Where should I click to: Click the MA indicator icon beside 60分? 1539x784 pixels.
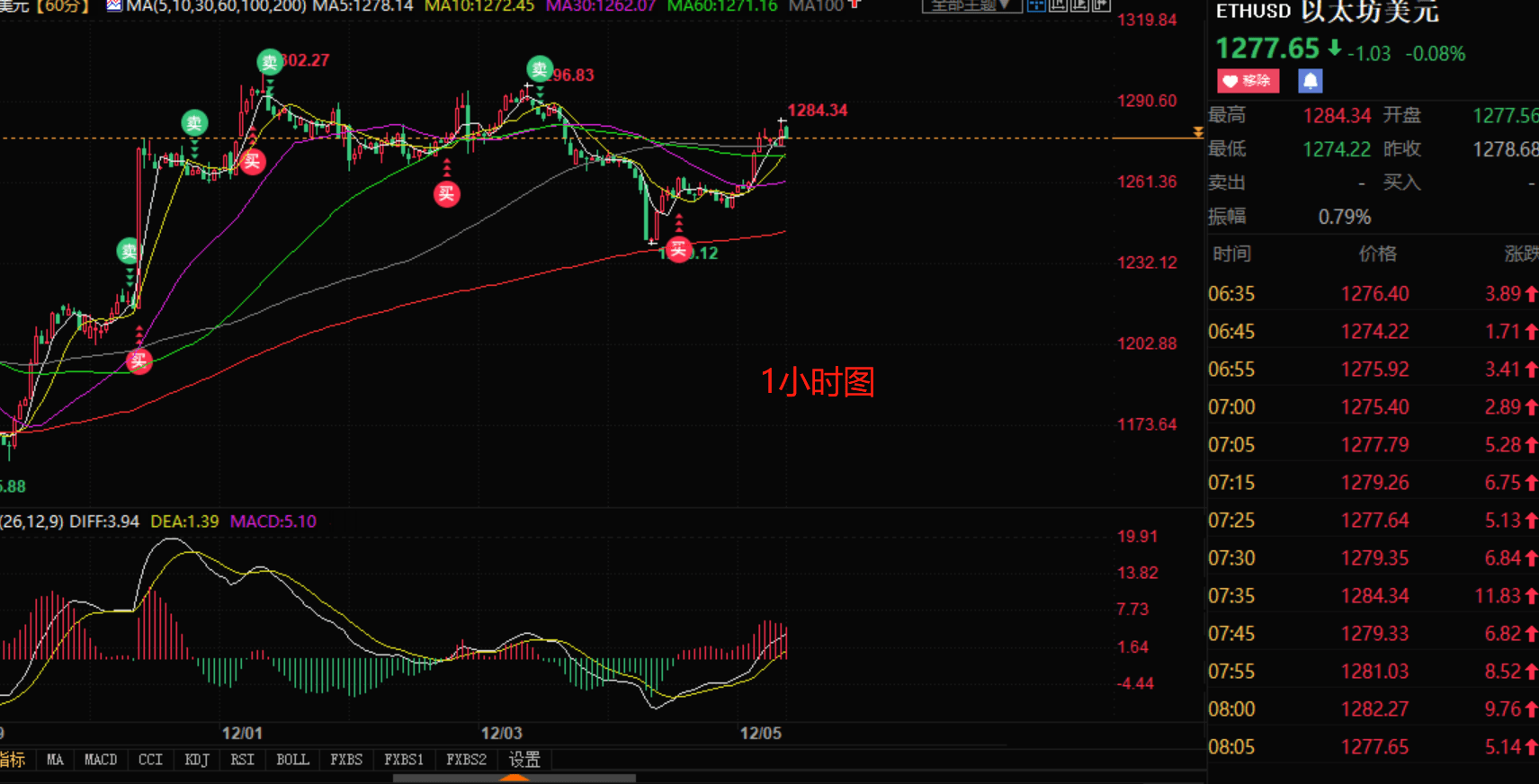[114, 6]
